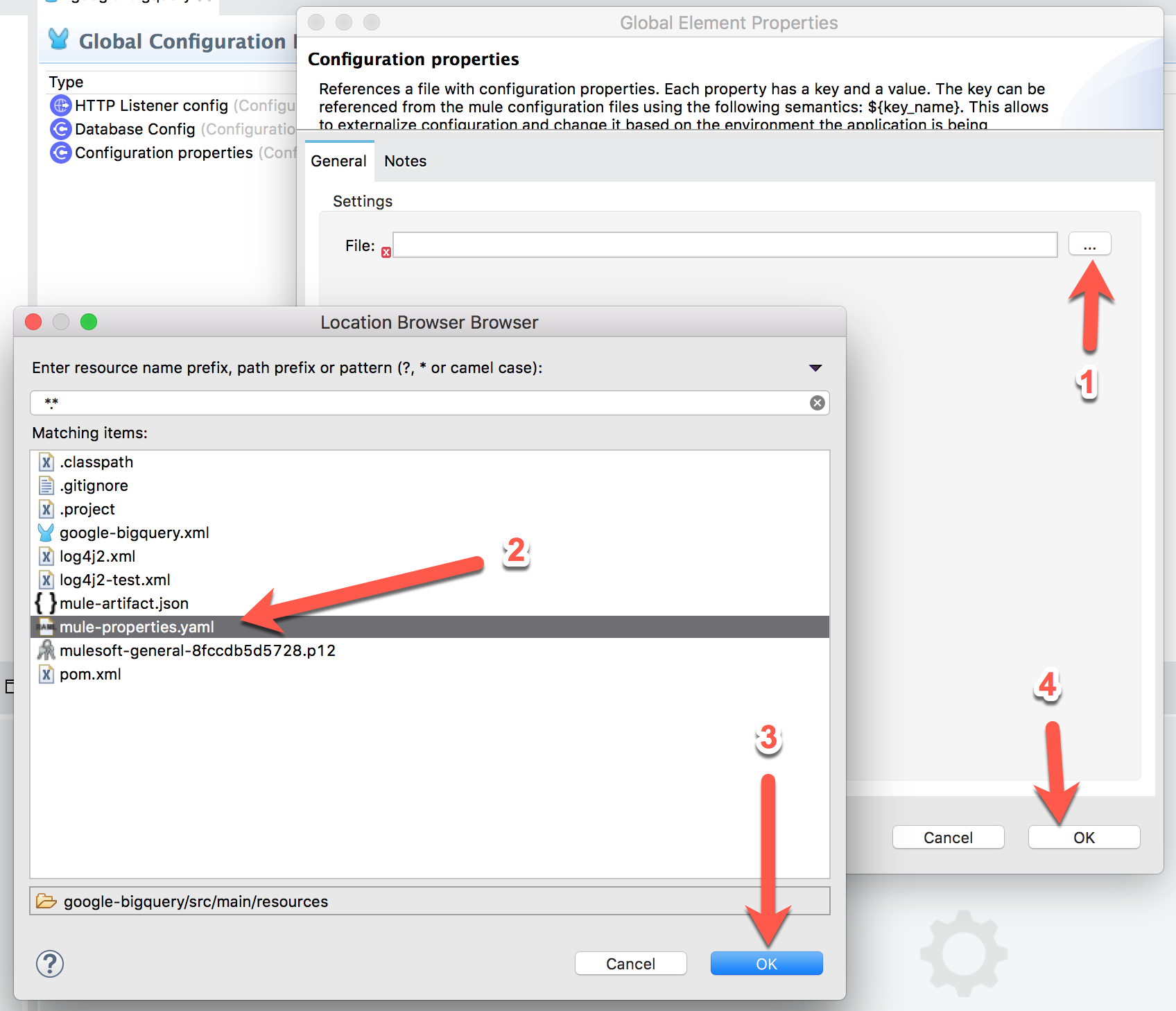The image size is (1176, 1011).
Task: Click the File field error marker
Action: tap(386, 252)
